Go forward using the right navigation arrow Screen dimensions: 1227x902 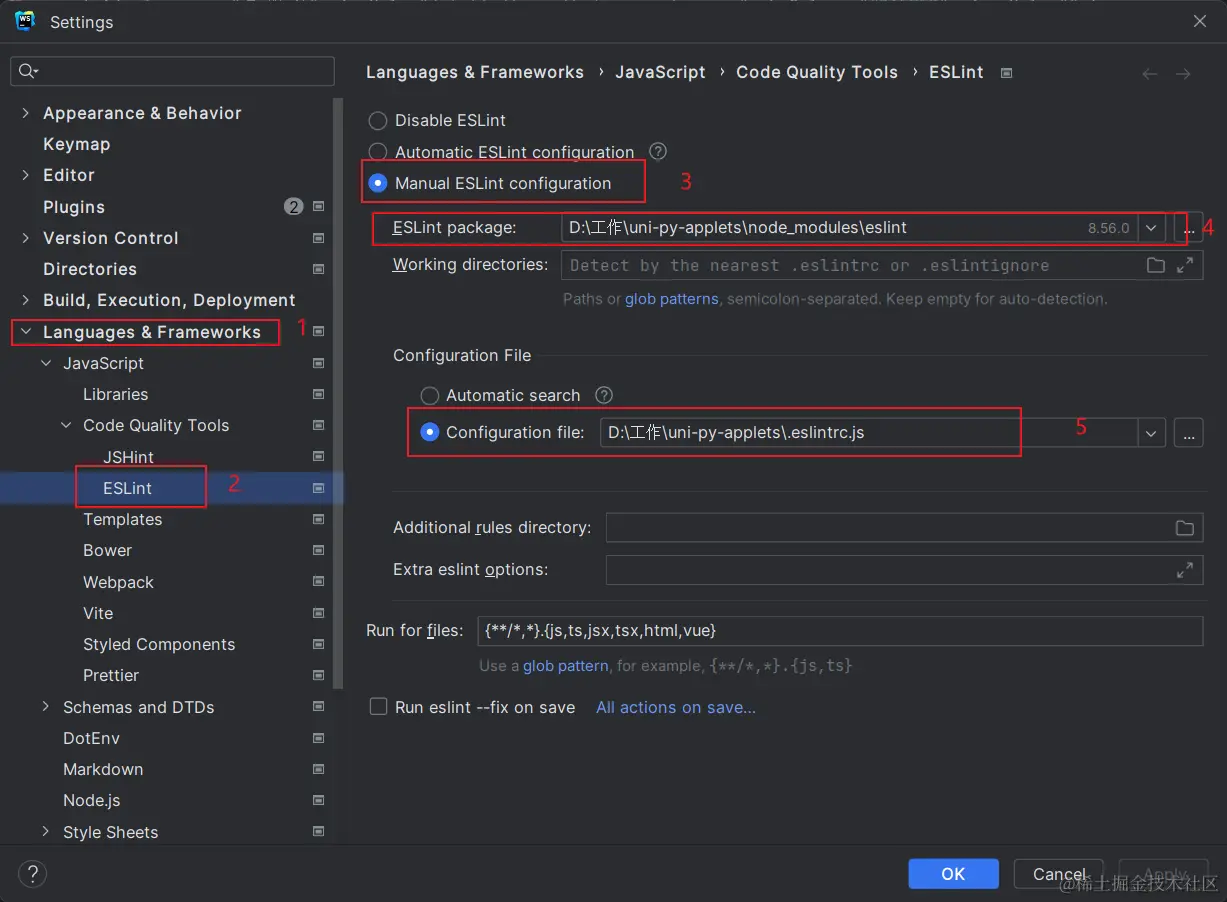[1183, 73]
